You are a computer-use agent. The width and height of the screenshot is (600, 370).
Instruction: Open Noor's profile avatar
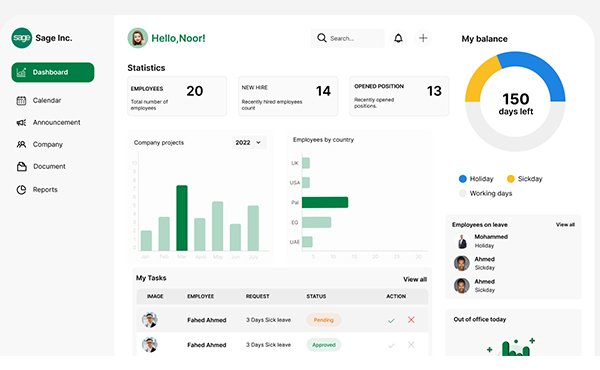click(138, 38)
